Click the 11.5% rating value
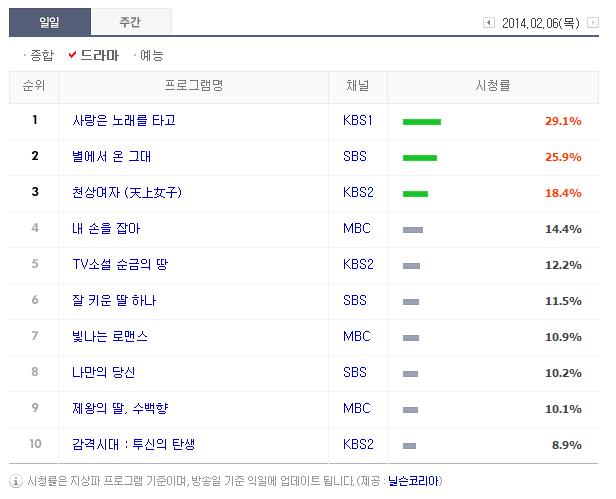This screenshot has height=499, width=616. 563,301
